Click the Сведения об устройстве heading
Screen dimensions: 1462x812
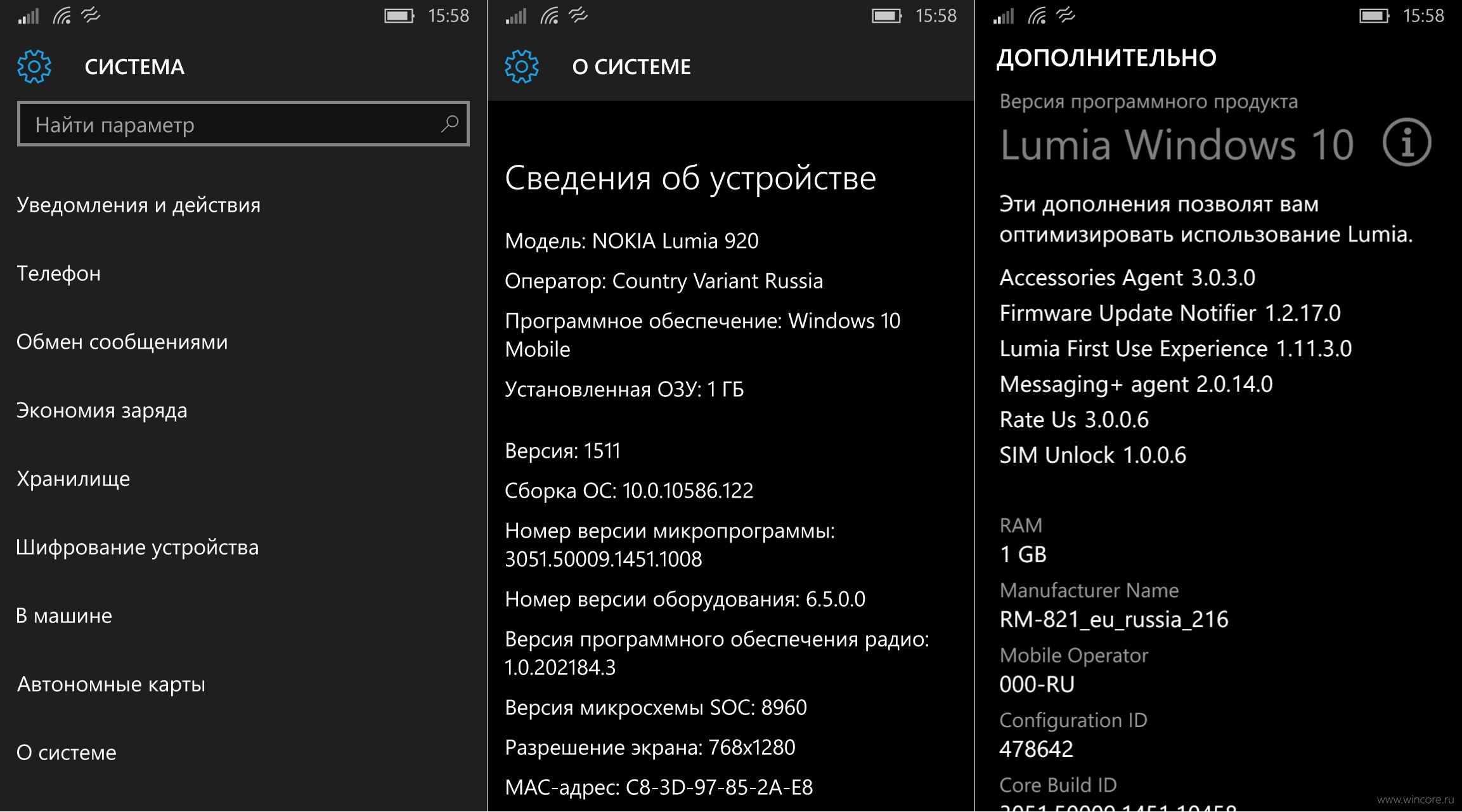690,178
